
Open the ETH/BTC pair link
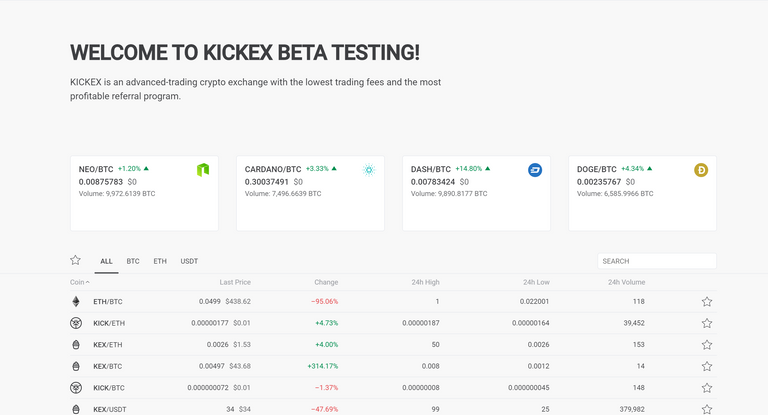108,302
